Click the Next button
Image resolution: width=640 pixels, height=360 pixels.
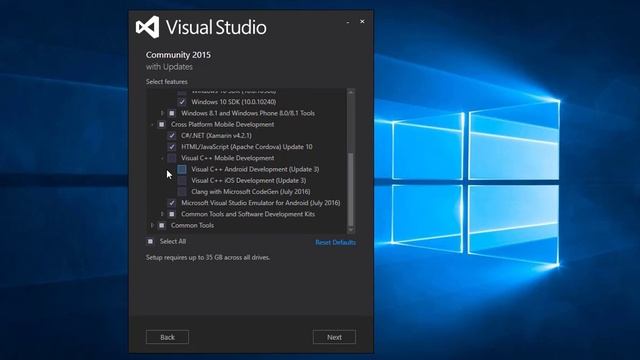pos(334,337)
